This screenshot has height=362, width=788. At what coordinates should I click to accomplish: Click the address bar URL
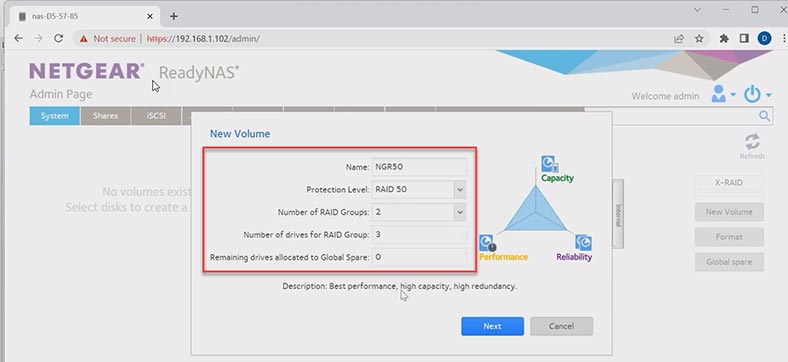[203, 39]
